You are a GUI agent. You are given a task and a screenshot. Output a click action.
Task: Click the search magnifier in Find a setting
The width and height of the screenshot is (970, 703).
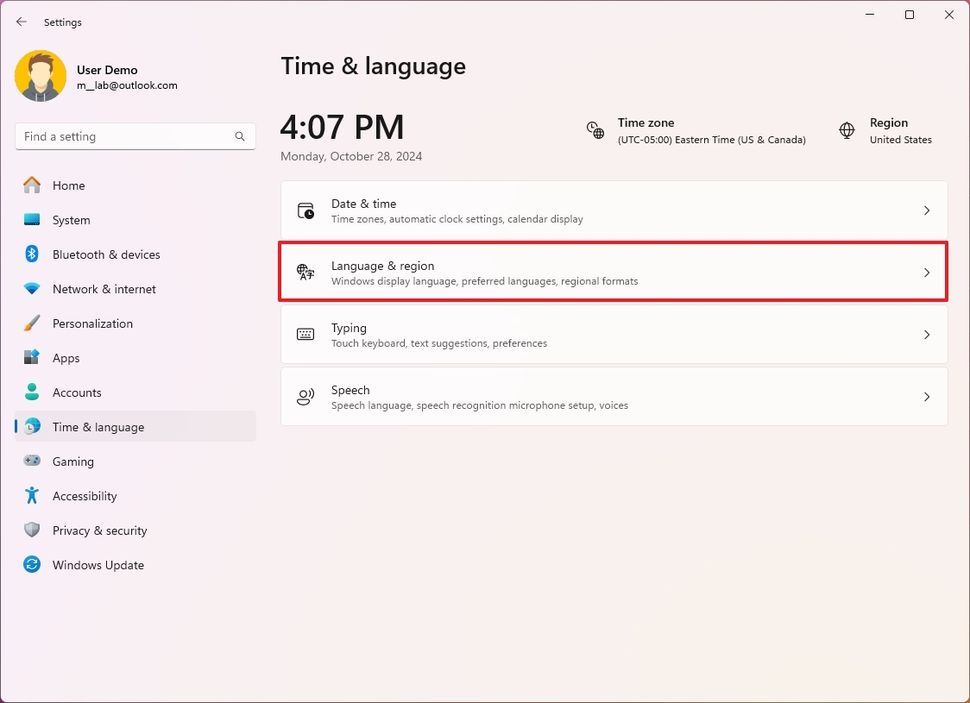[239, 136]
